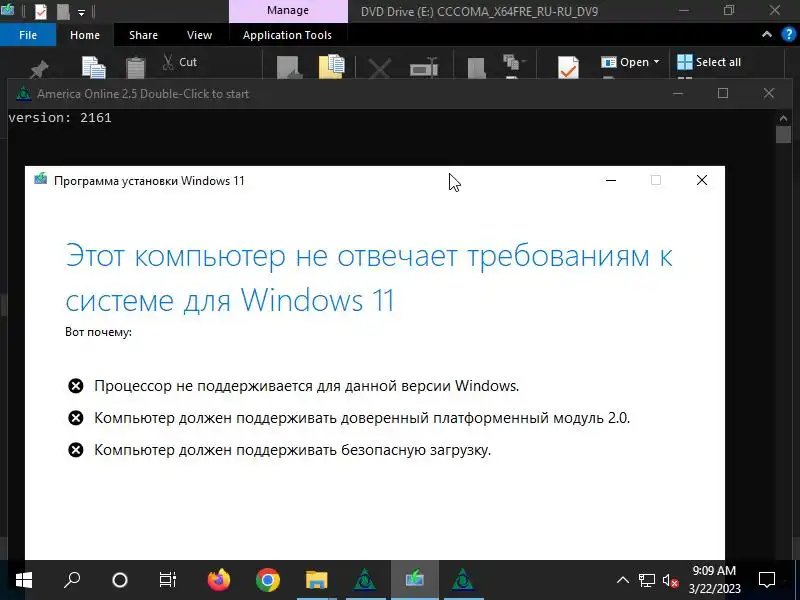
Task: Click the taskbar Search magnifier icon
Action: pyautogui.click(x=72, y=580)
